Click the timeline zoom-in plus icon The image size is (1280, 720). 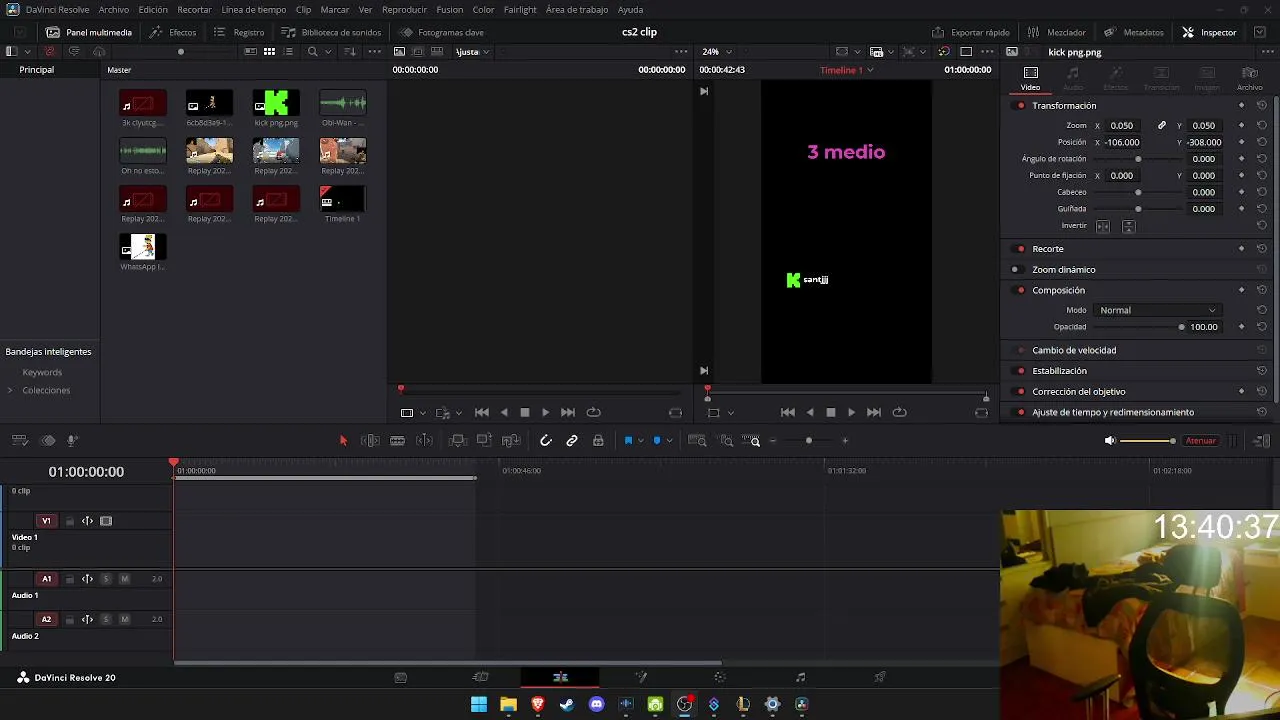coord(845,440)
